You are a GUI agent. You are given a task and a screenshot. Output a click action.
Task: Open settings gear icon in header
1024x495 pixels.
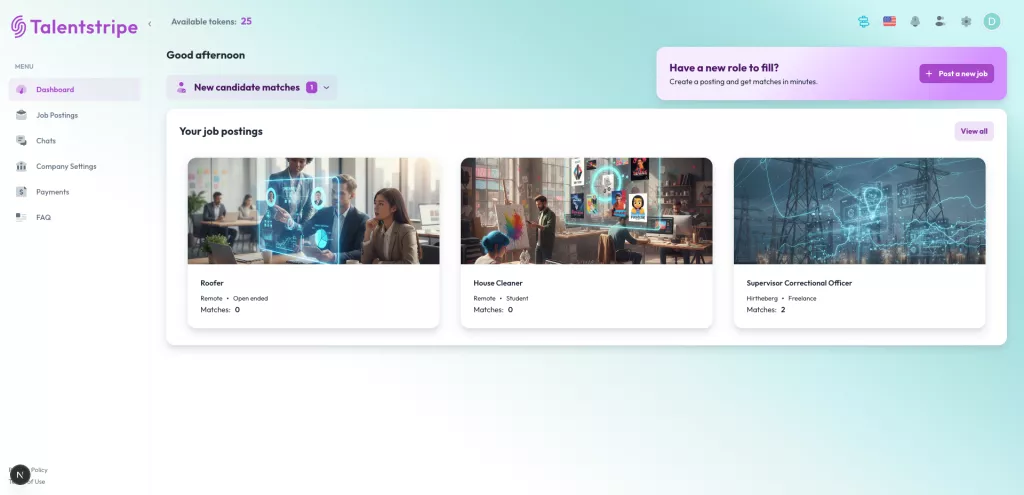coord(966,22)
